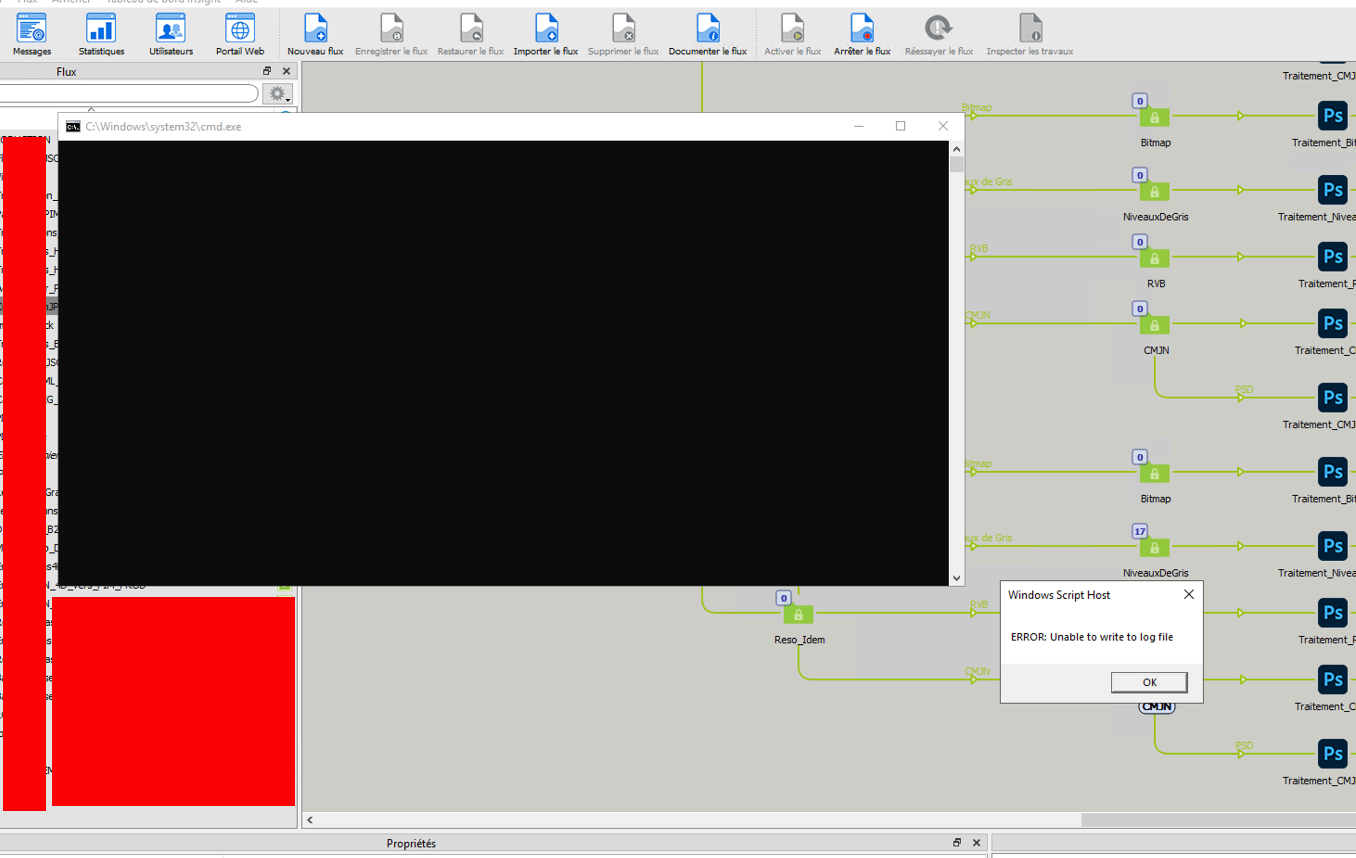Close the Propriétés panel
1356x858 pixels.
[x=977, y=843]
